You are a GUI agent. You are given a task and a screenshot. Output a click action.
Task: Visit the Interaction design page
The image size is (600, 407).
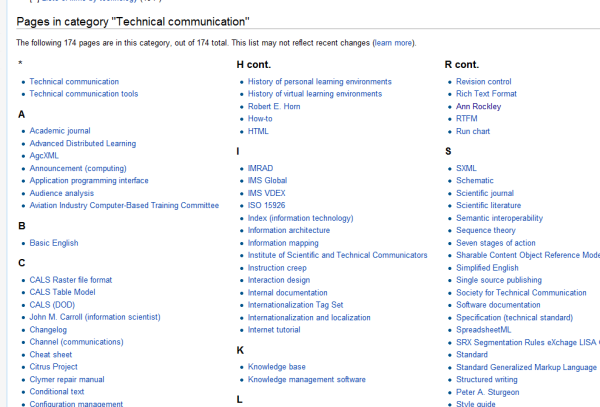[279, 280]
